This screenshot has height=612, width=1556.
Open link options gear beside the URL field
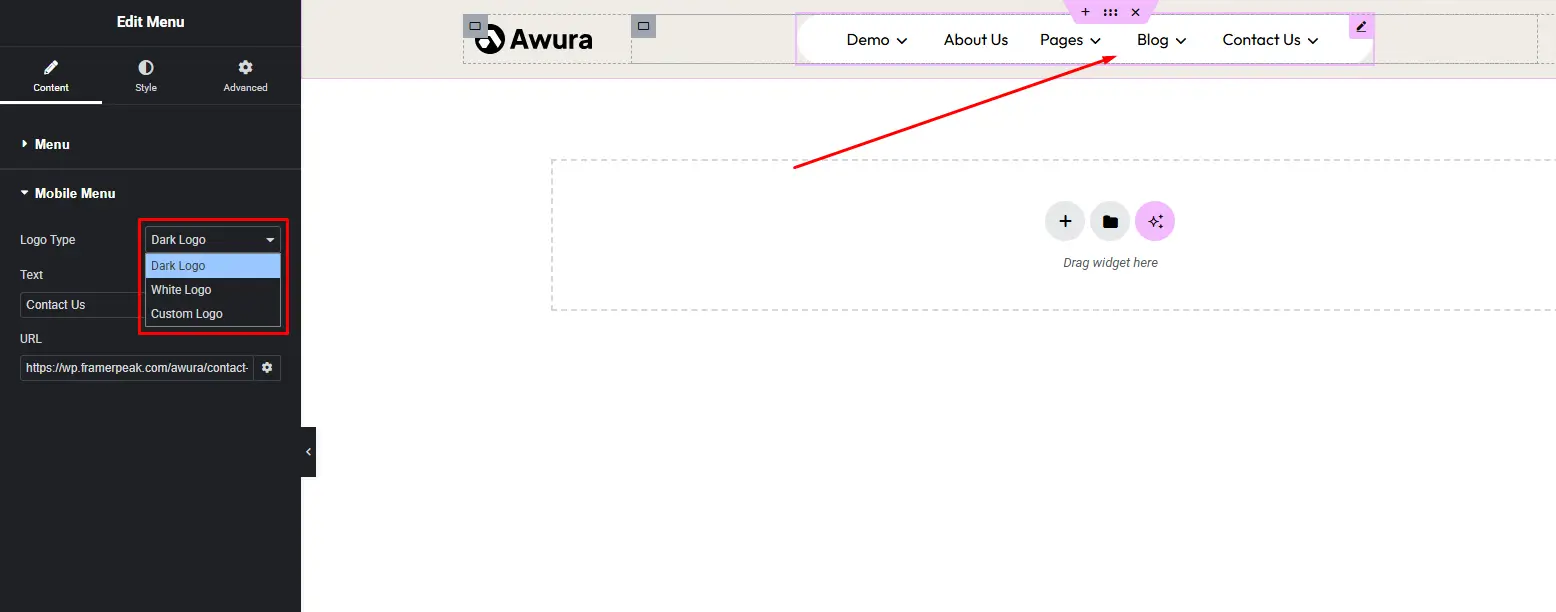tap(267, 368)
